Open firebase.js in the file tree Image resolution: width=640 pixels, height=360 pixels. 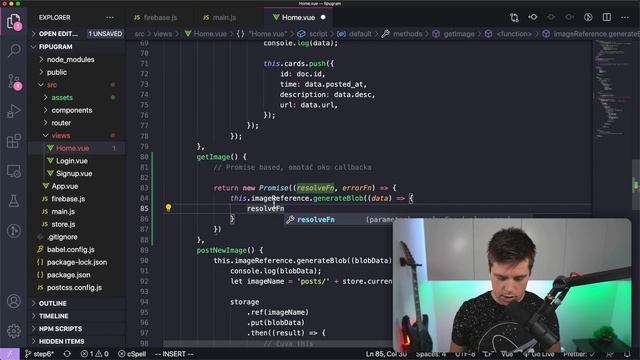[x=68, y=199]
